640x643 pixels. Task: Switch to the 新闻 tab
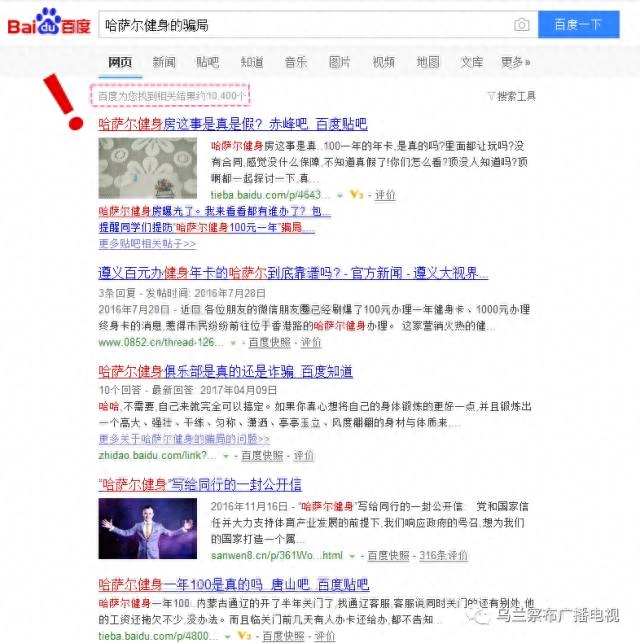pos(164,62)
